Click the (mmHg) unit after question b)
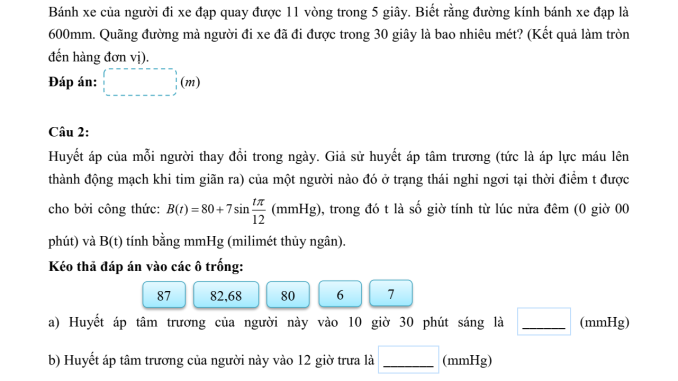678x381 pixels. click(x=467, y=360)
